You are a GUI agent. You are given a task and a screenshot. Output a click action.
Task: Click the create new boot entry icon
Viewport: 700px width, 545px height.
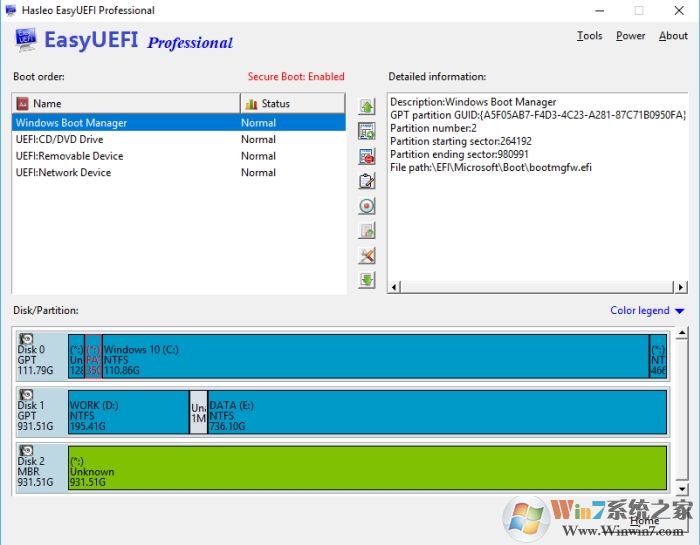coord(367,131)
